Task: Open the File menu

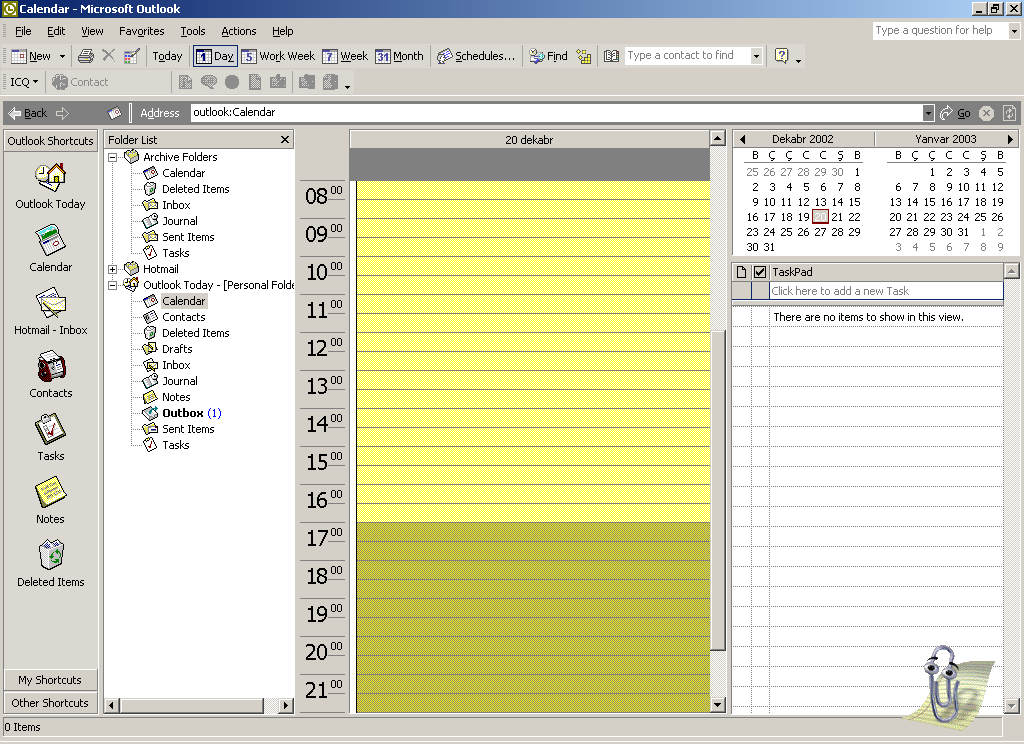Action: pyautogui.click(x=23, y=31)
